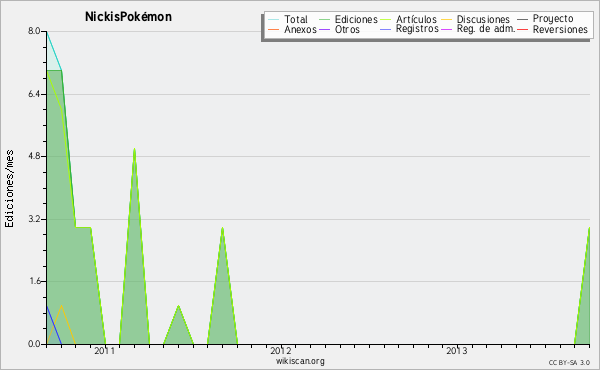600x370 pixels.
Task: Click the 4.8 y-axis label
Action: click(34, 156)
